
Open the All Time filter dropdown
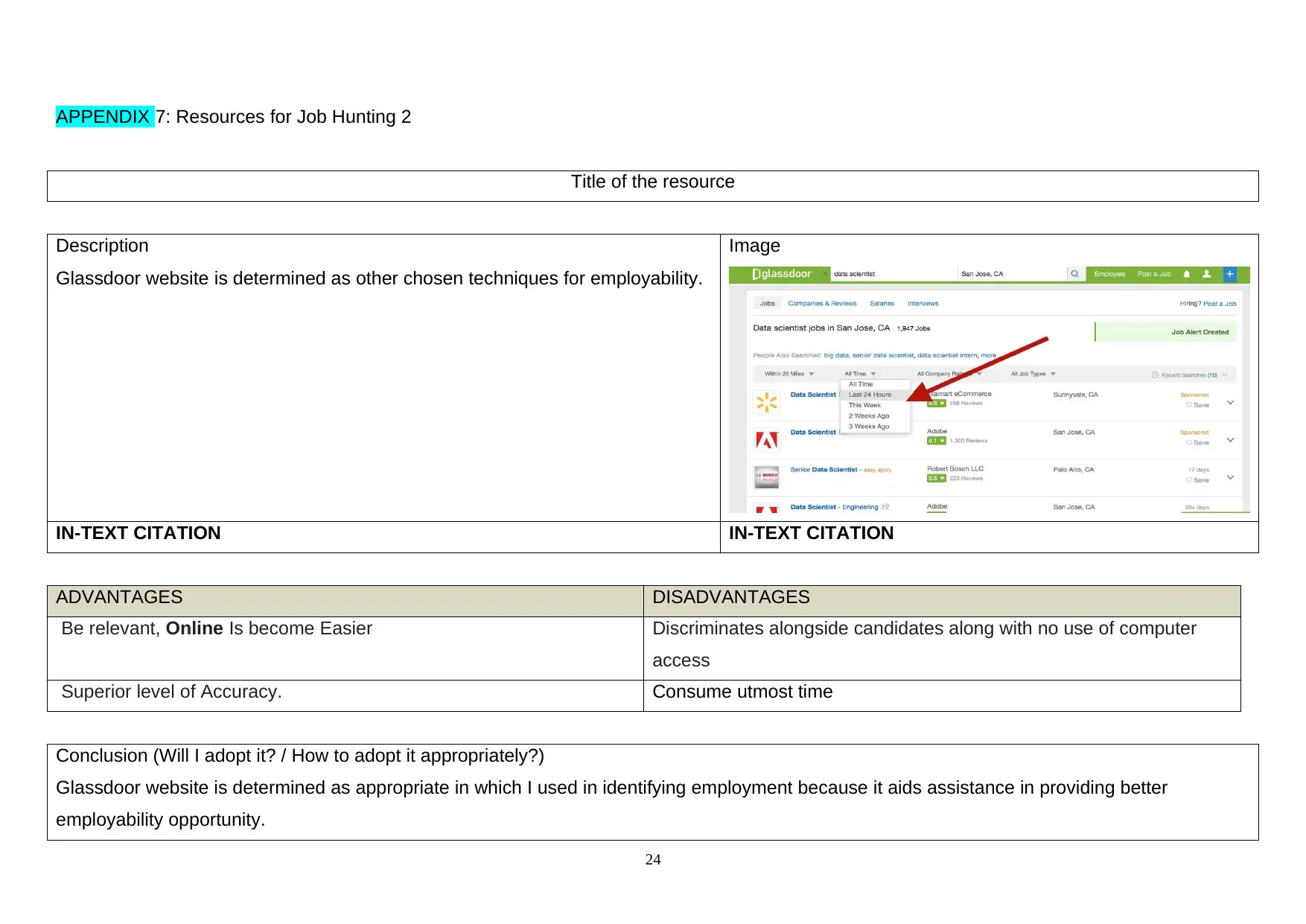(860, 374)
